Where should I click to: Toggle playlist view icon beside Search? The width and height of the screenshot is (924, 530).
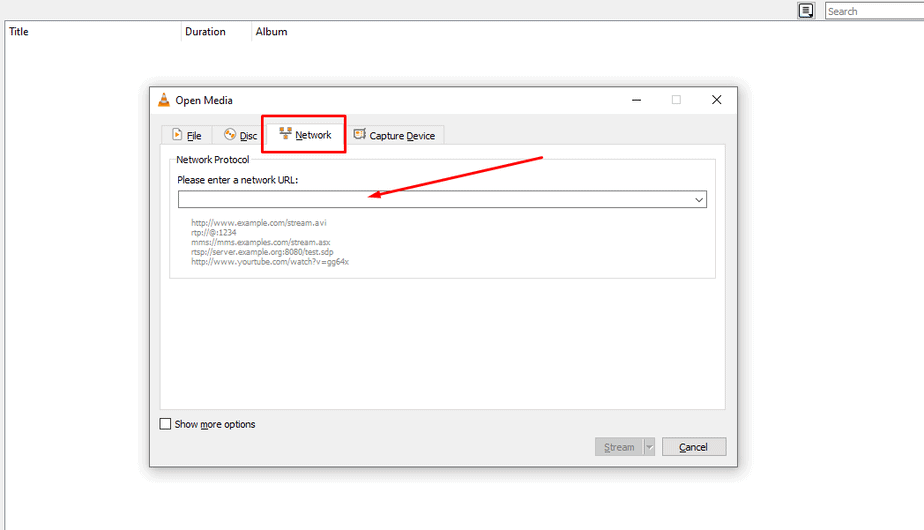pos(806,11)
